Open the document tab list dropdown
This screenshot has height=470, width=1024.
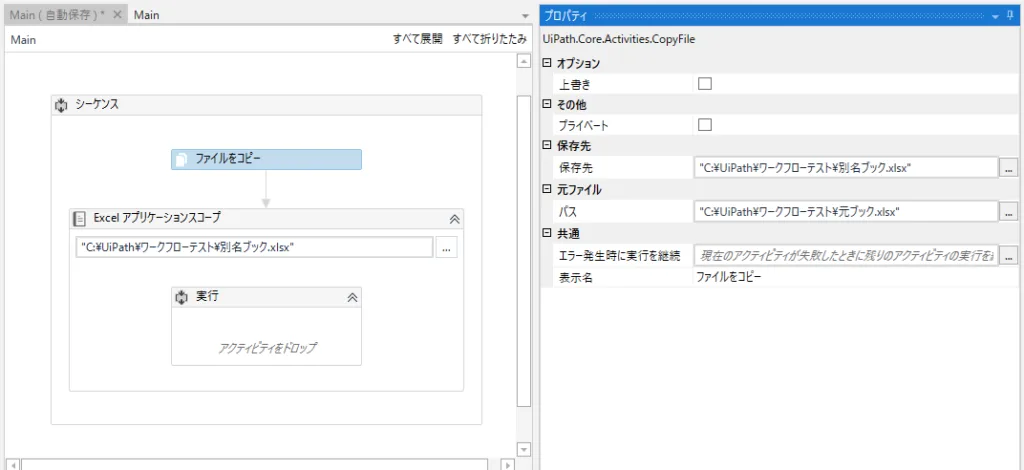coord(525,16)
